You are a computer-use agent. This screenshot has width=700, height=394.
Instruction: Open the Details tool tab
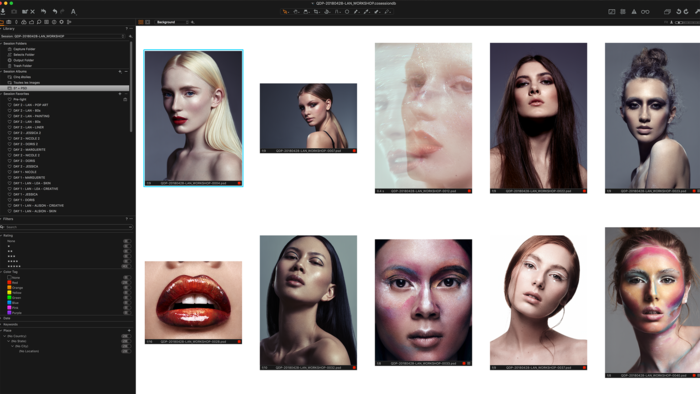(39, 22)
